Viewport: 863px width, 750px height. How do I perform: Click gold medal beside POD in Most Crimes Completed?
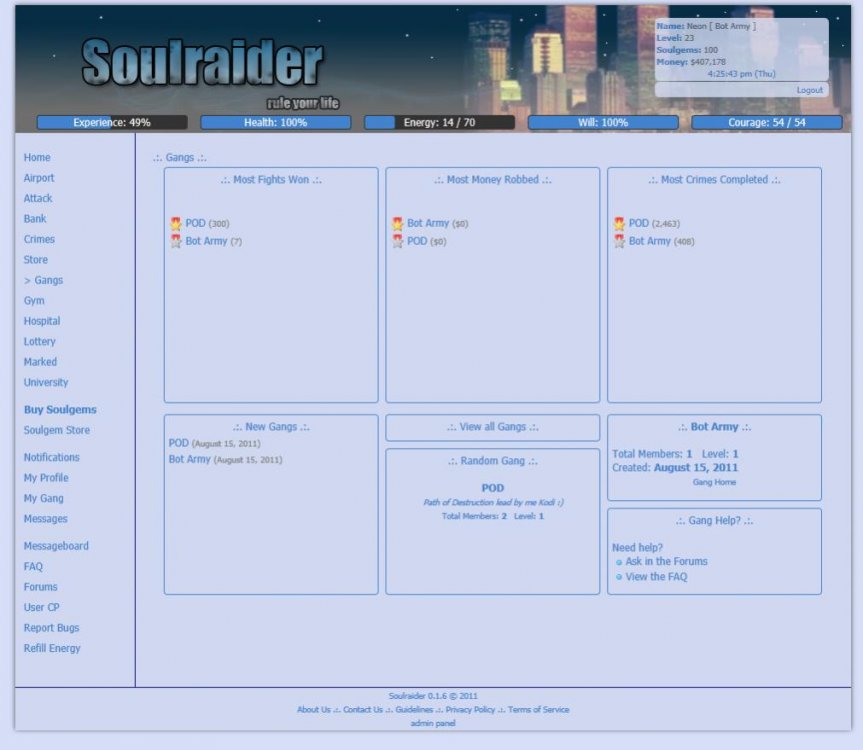coord(619,224)
